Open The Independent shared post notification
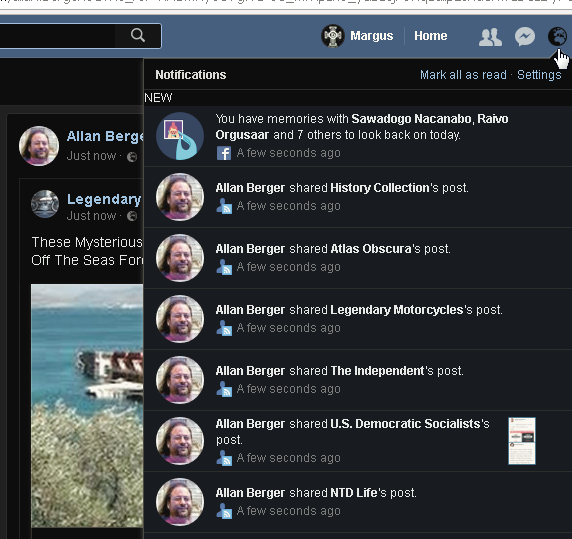 pos(358,380)
